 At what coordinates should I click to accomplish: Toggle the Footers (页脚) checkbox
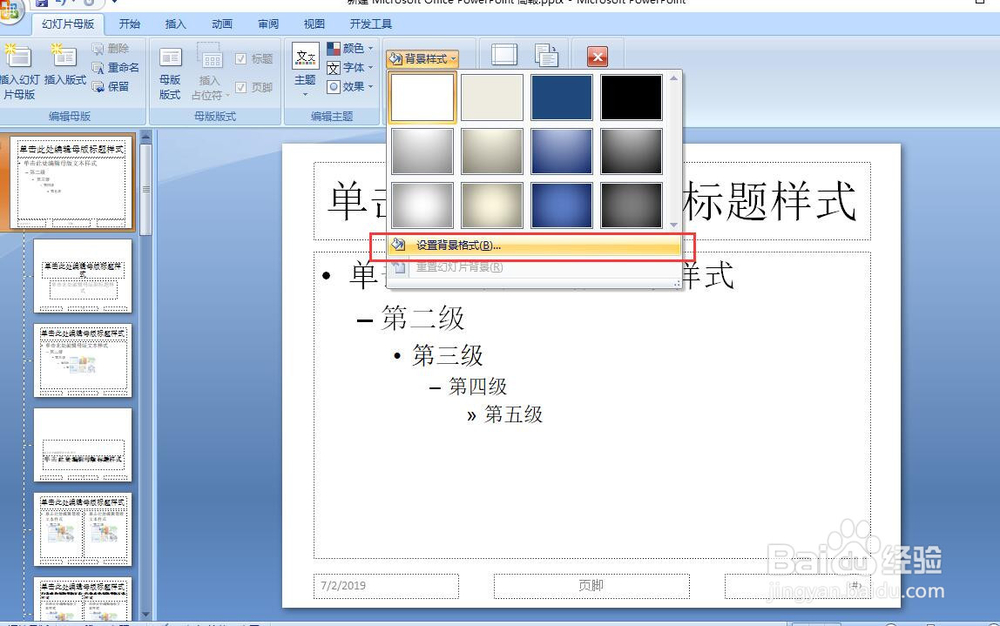point(240,87)
